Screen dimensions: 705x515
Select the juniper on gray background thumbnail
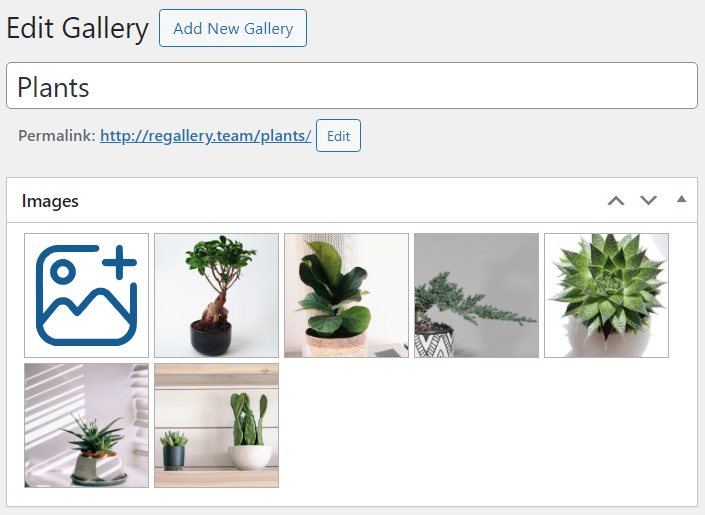476,296
